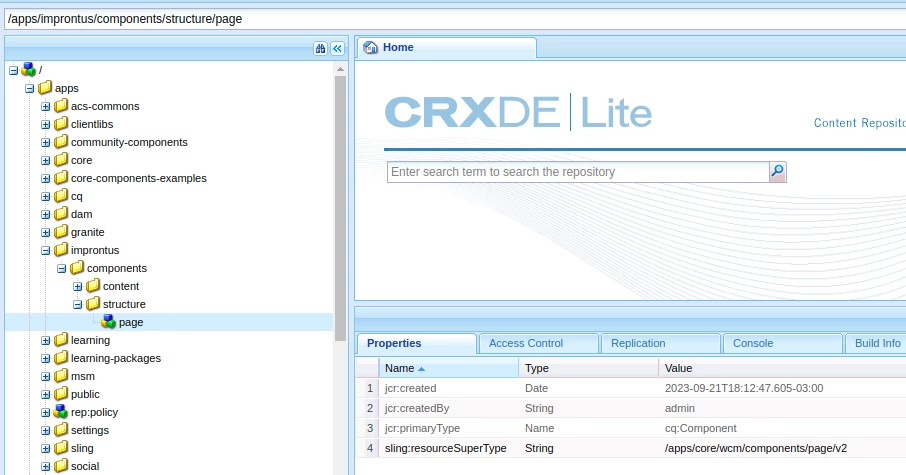Click the social folder icon

(x=61, y=466)
